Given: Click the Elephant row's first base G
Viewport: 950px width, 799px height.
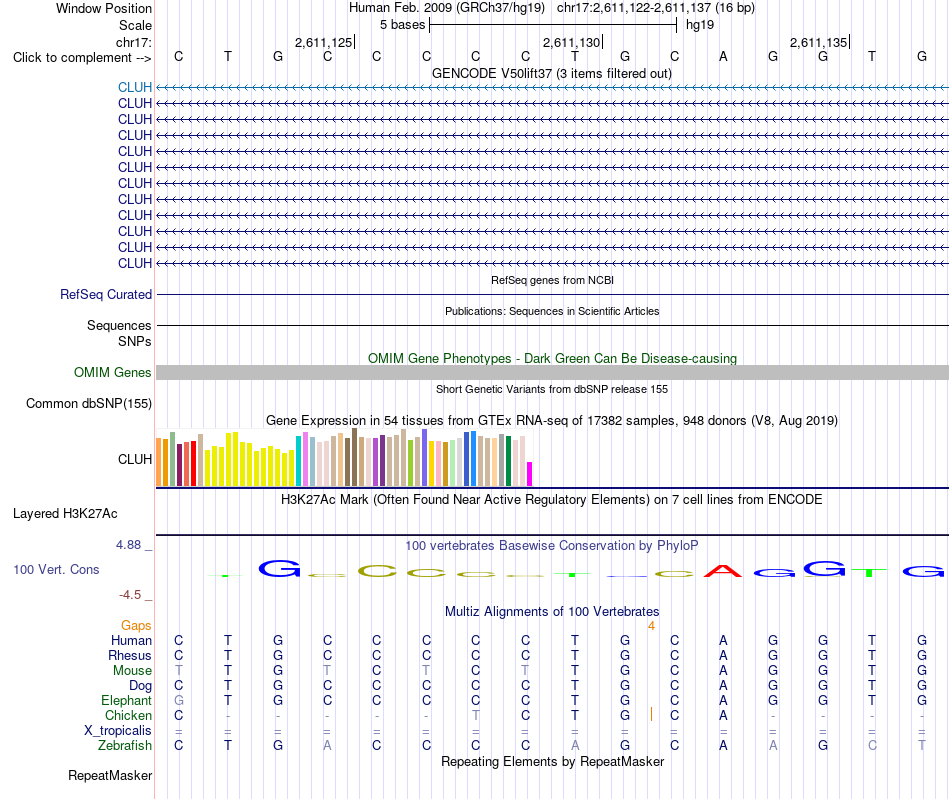Looking at the screenshot, I should (x=178, y=700).
